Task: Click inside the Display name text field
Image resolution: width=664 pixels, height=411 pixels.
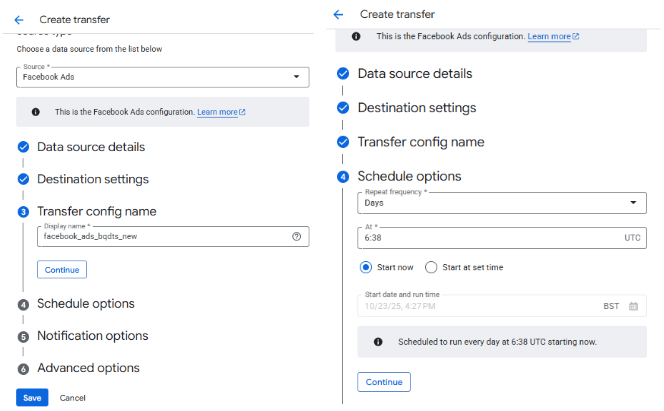Action: 160,237
